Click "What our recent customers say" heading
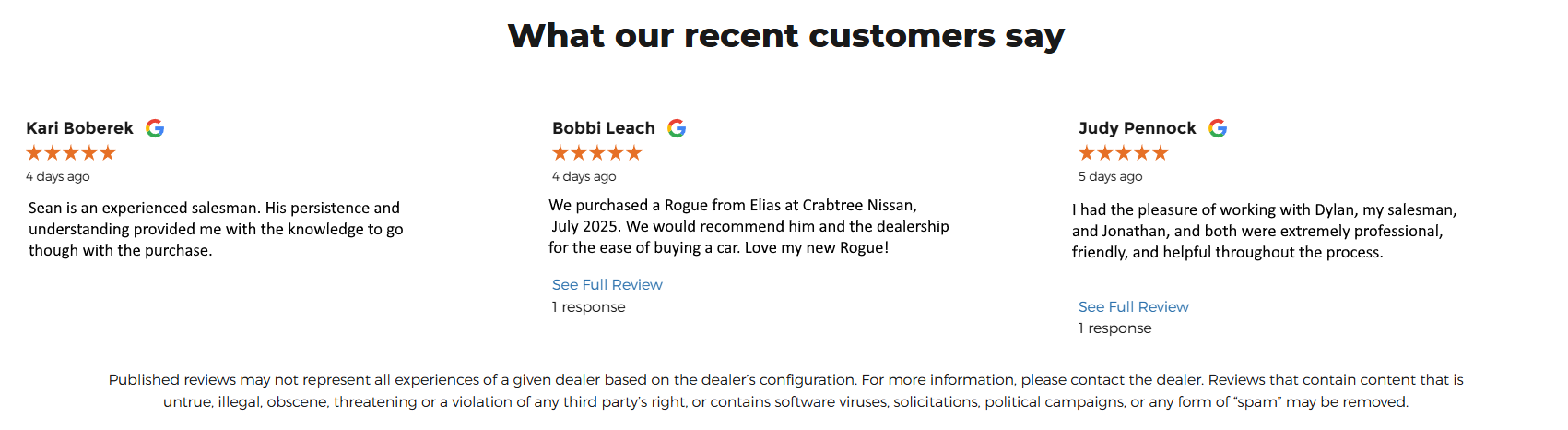 785,36
